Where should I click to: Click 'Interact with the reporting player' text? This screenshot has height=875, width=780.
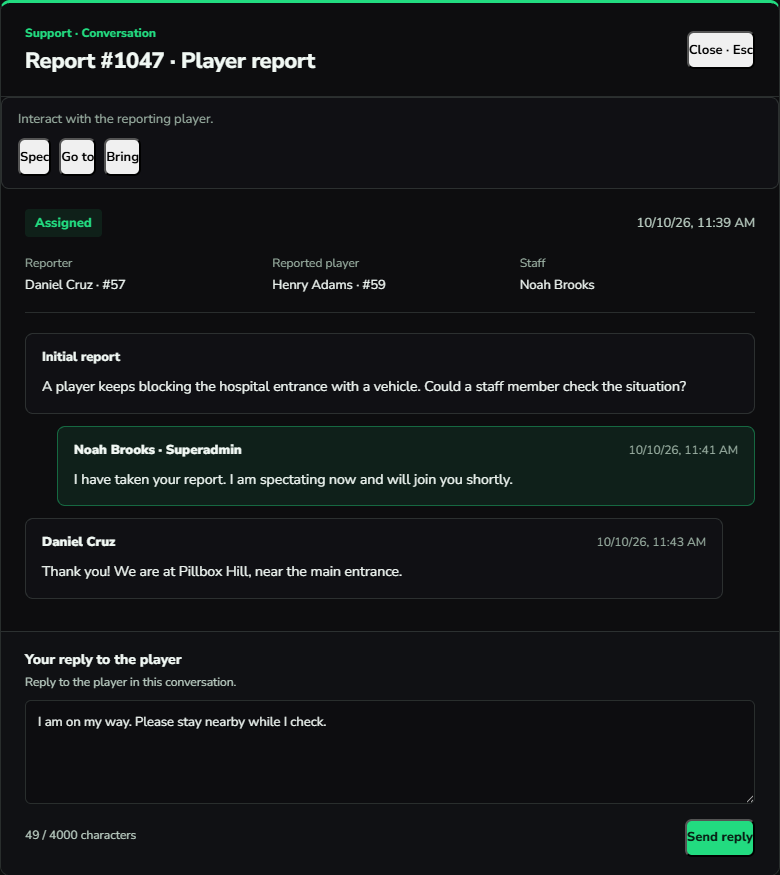coord(115,119)
